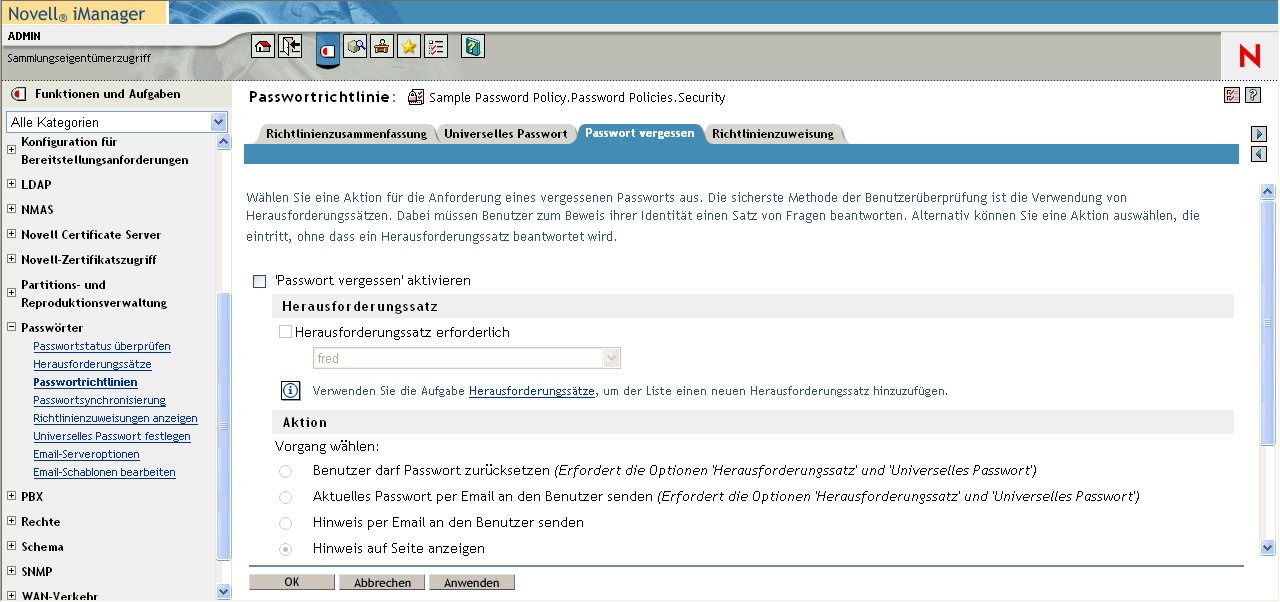The width and height of the screenshot is (1280, 602).
Task: Select radio option 'Benutzer darf Passwort zurücksetzen'
Action: tap(286, 470)
